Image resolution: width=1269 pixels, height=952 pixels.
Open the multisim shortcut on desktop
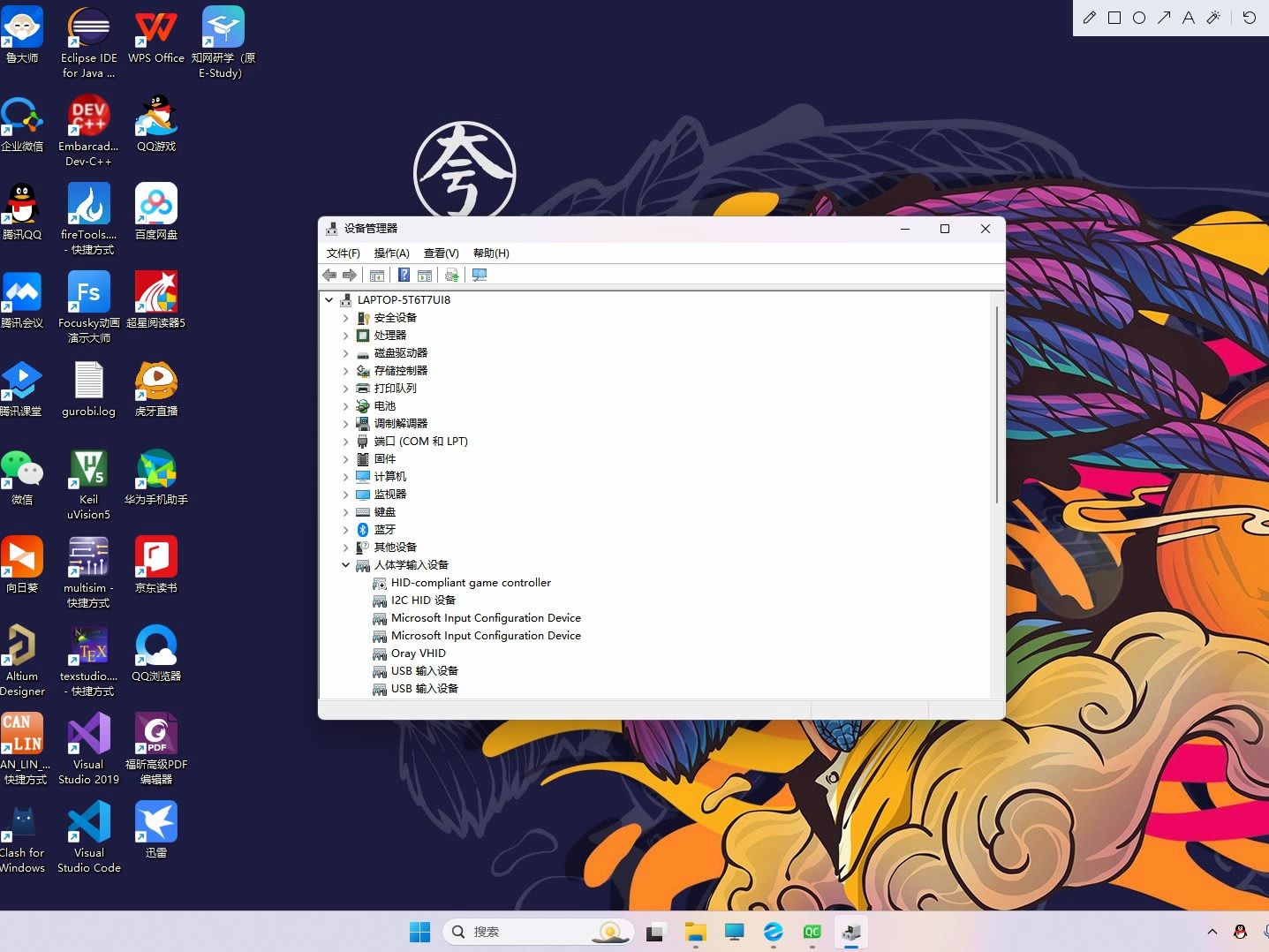click(x=88, y=572)
